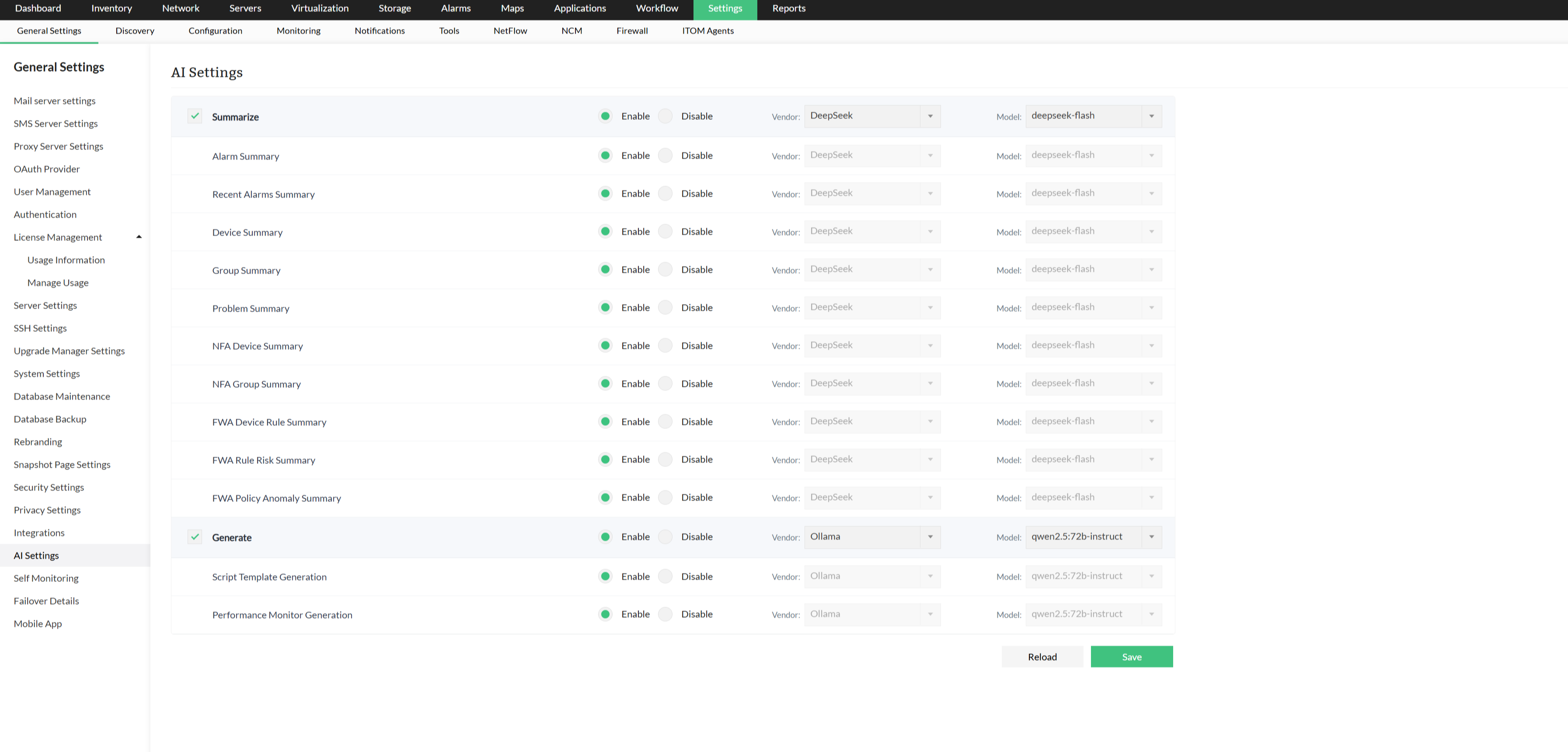Select Enable radio for Group Summary
The image size is (1568, 752).
tap(605, 269)
